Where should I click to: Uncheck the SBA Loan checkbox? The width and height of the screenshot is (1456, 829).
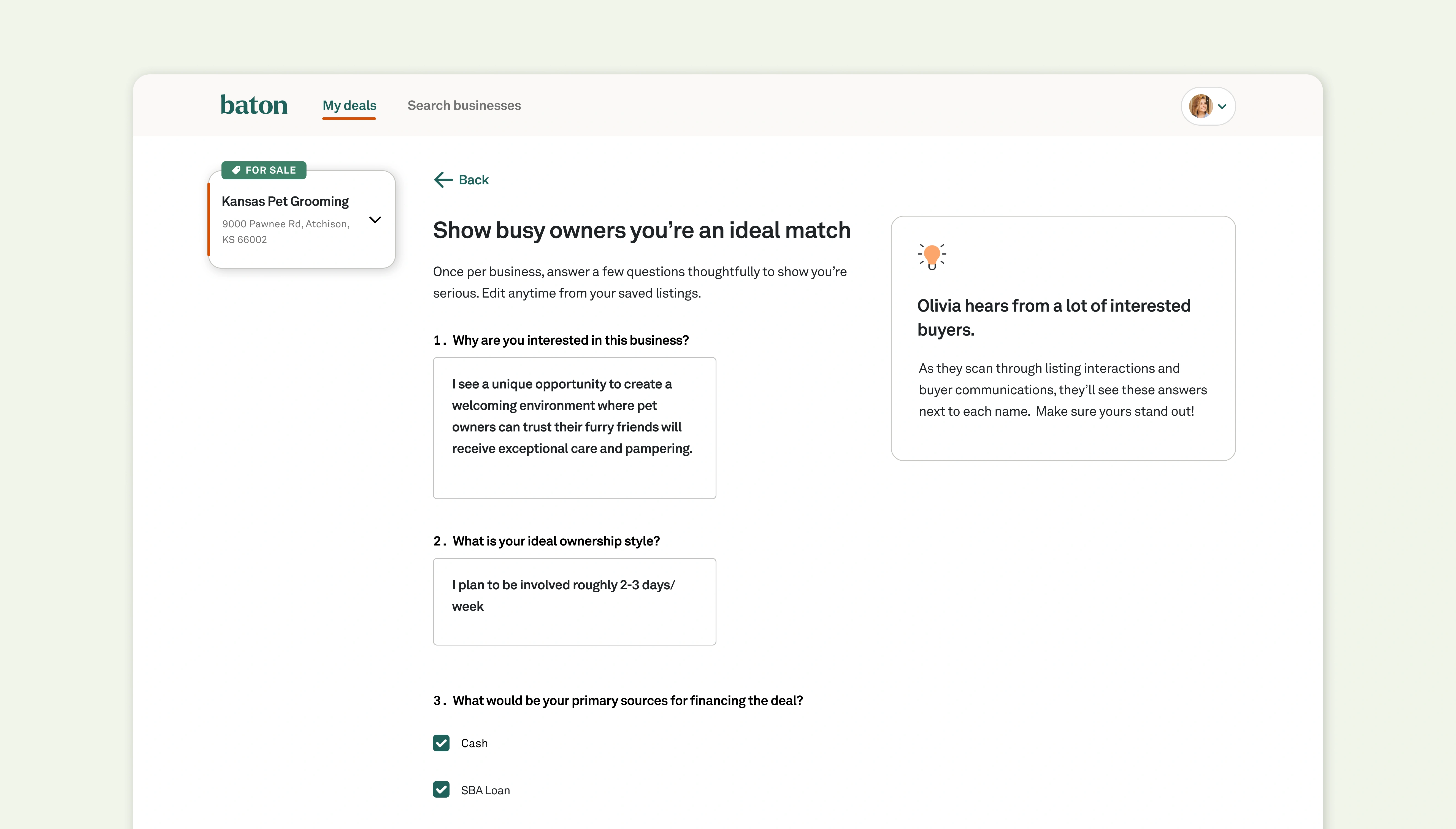click(441, 790)
